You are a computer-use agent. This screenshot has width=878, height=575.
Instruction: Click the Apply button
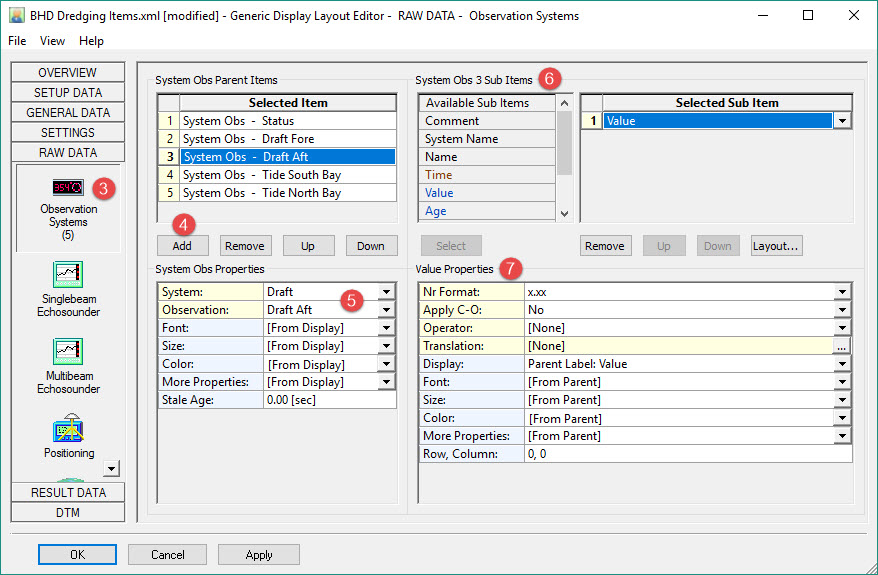tap(258, 554)
